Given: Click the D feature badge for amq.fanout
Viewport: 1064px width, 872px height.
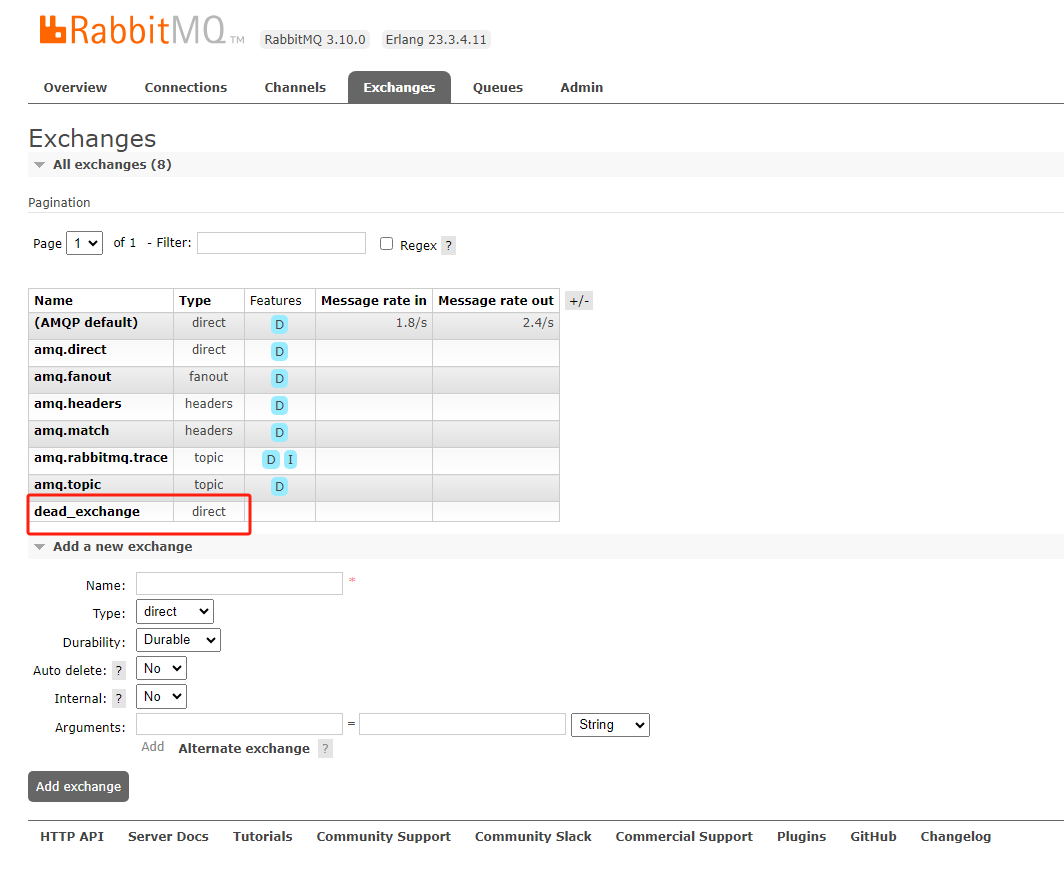Looking at the screenshot, I should click(279, 379).
